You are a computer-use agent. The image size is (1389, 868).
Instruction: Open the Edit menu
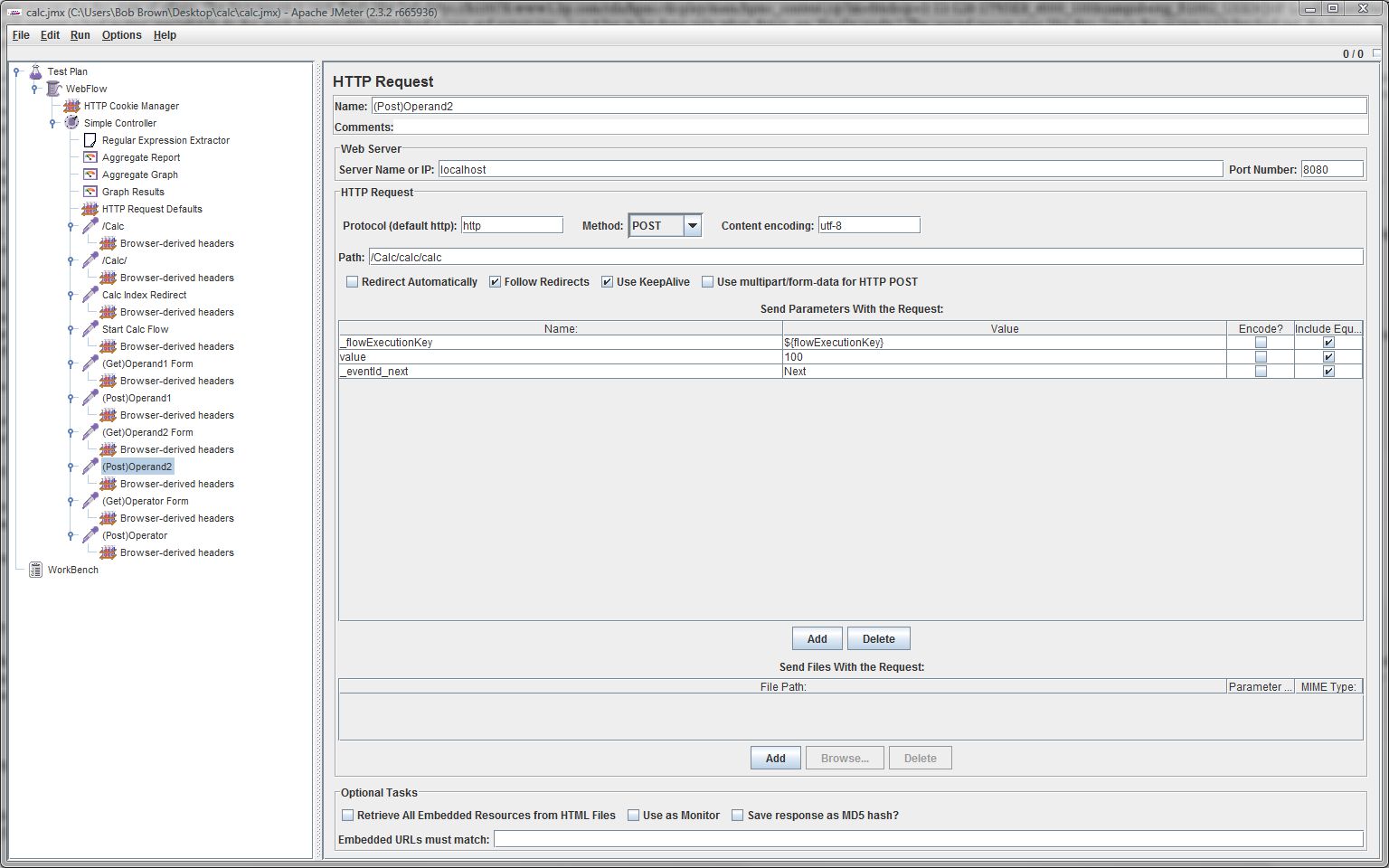click(50, 35)
